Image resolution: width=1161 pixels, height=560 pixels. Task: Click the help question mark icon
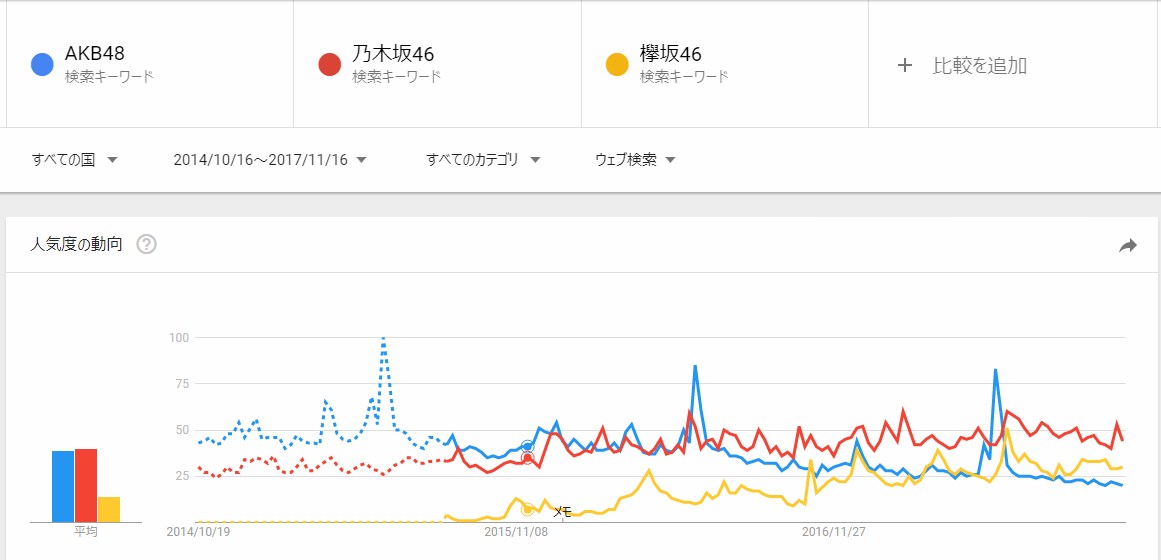pyautogui.click(x=146, y=244)
